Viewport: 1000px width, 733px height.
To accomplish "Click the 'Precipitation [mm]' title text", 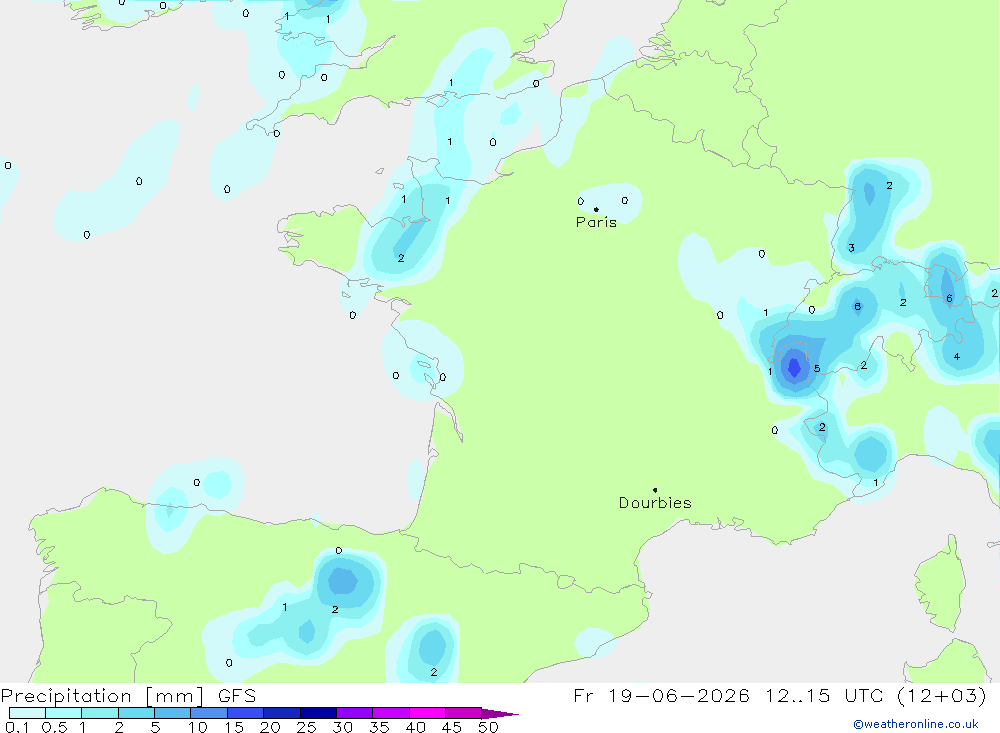I will point(102,696).
